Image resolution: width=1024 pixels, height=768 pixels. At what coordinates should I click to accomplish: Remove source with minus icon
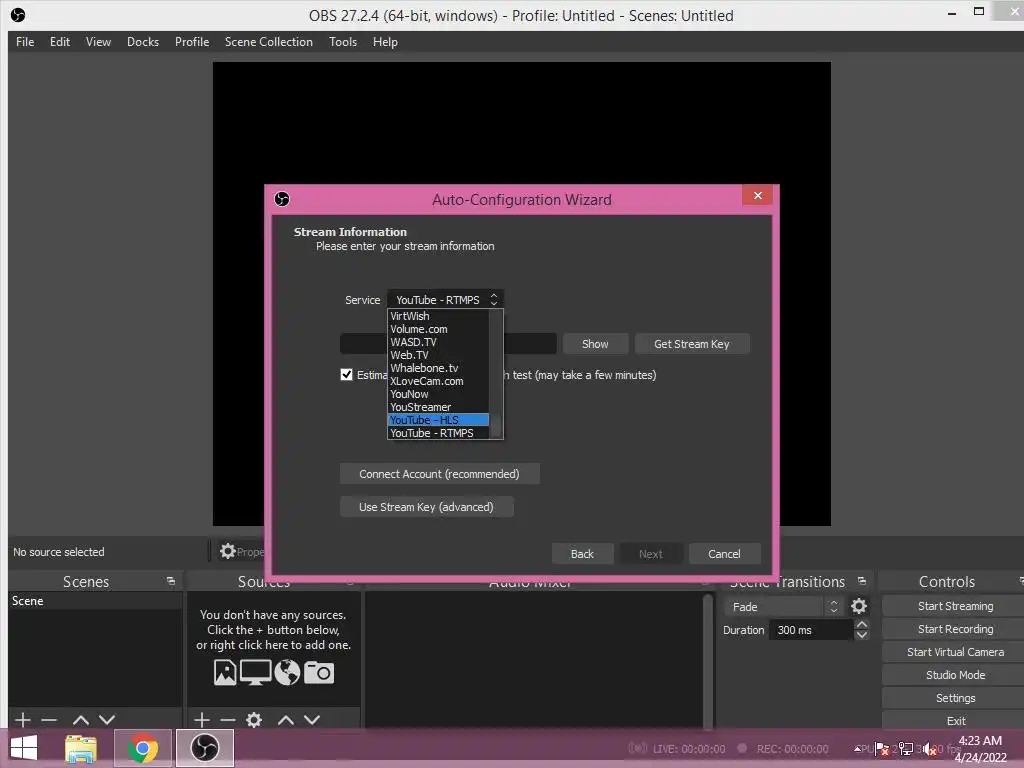[x=228, y=720]
